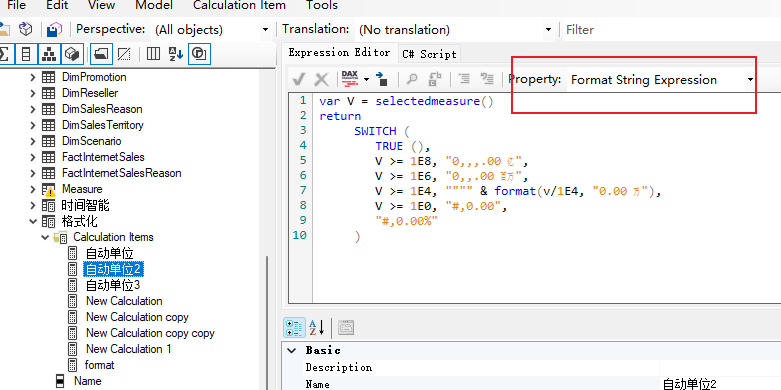Select the New Calculation item

pos(124,301)
